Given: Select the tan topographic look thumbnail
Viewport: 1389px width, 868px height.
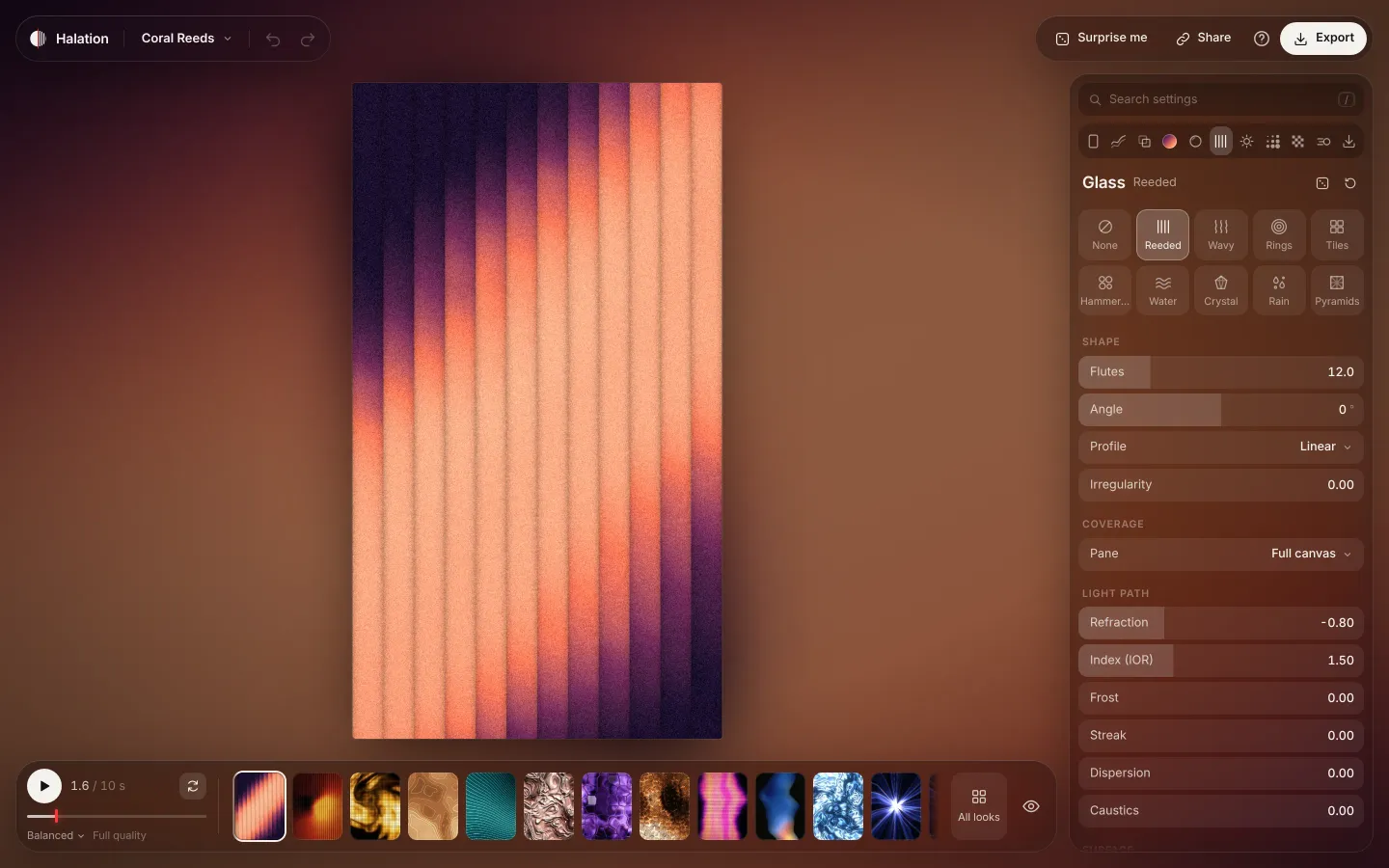Looking at the screenshot, I should point(433,806).
